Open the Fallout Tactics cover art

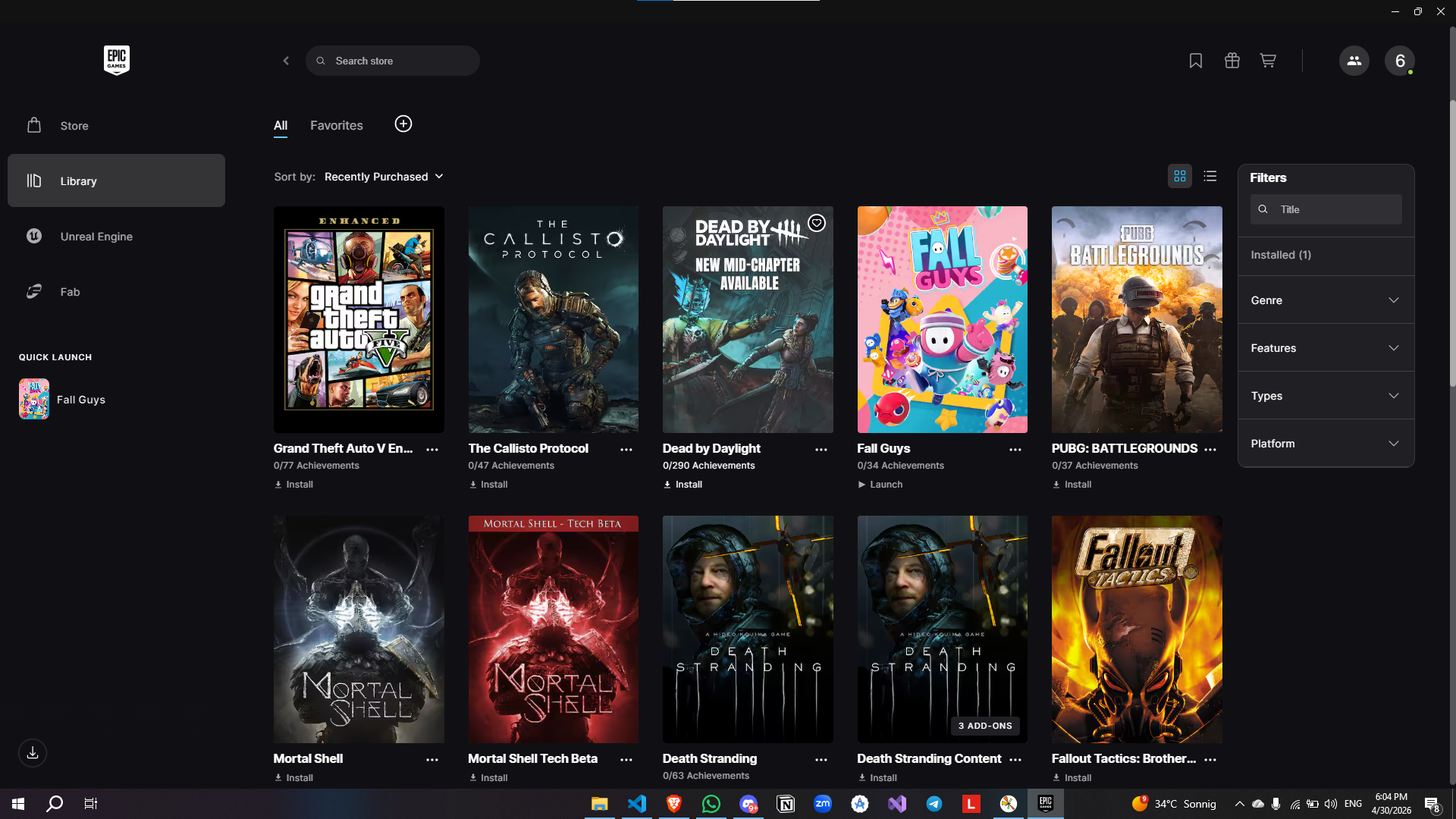coord(1137,629)
